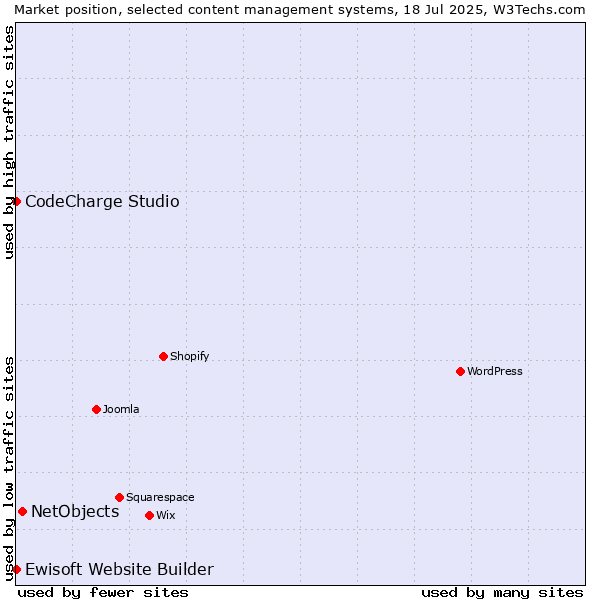This screenshot has height=600, width=600.
Task: Click the NetObjects red data point
Action: 23,512
